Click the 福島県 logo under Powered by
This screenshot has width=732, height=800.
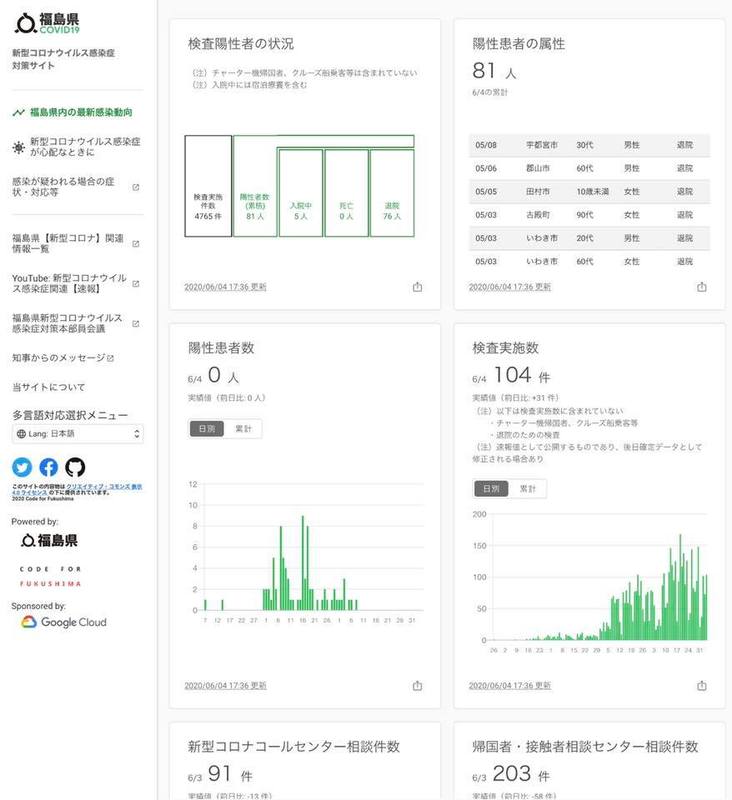tap(49, 540)
